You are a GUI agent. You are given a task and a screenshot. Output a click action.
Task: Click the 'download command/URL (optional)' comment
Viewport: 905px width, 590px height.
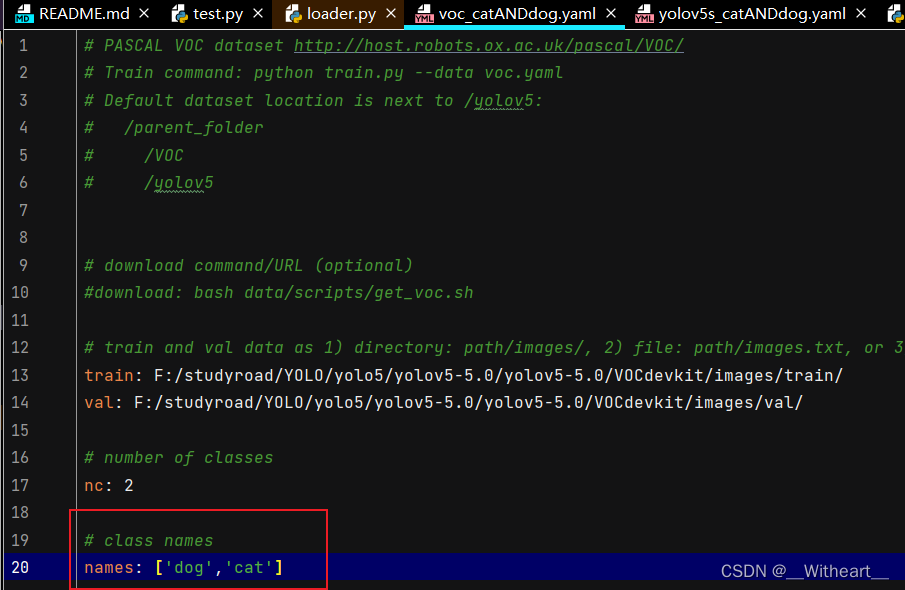pyautogui.click(x=249, y=266)
